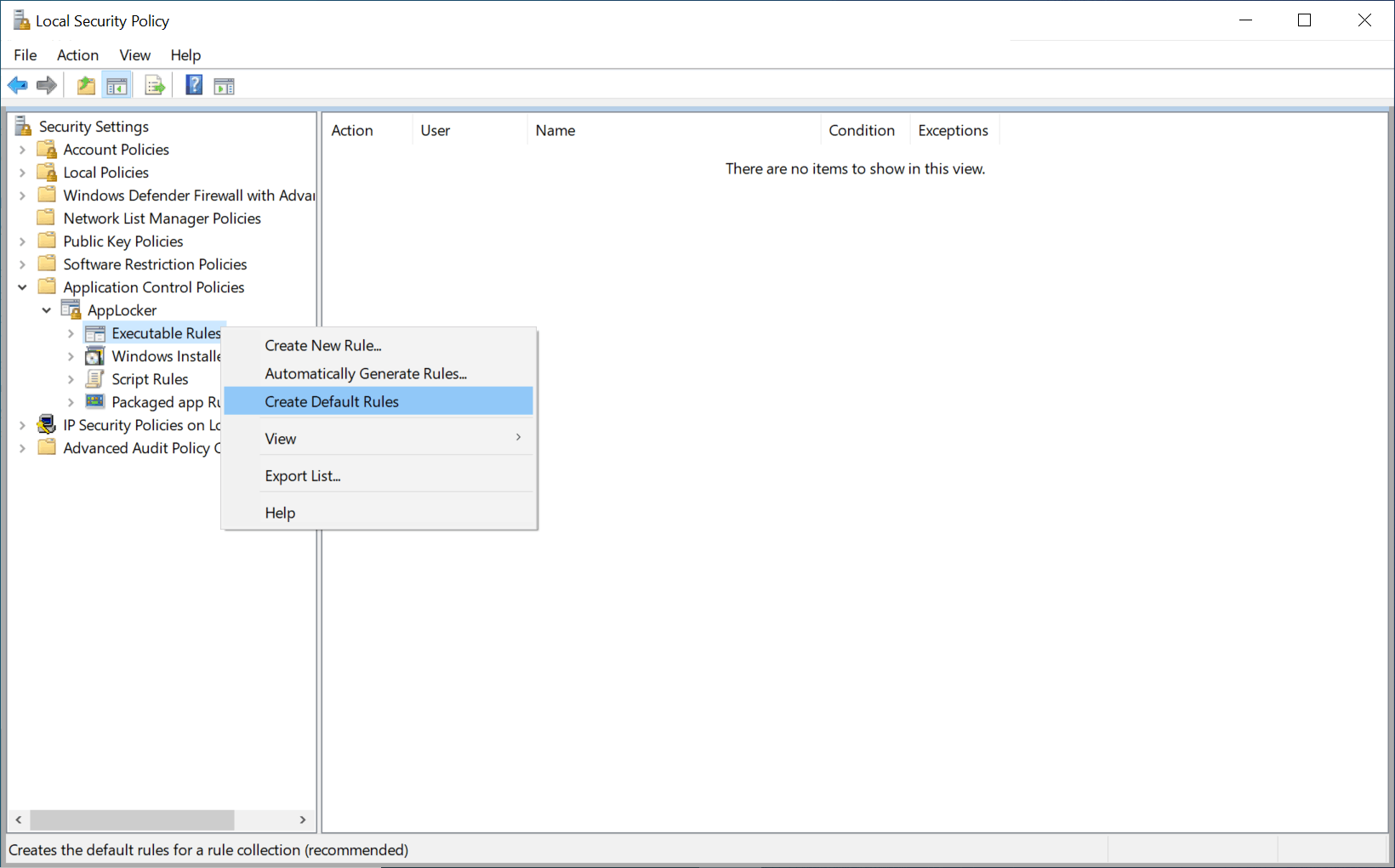Toggle the Show/Hide Console Tree icon

[x=117, y=84]
